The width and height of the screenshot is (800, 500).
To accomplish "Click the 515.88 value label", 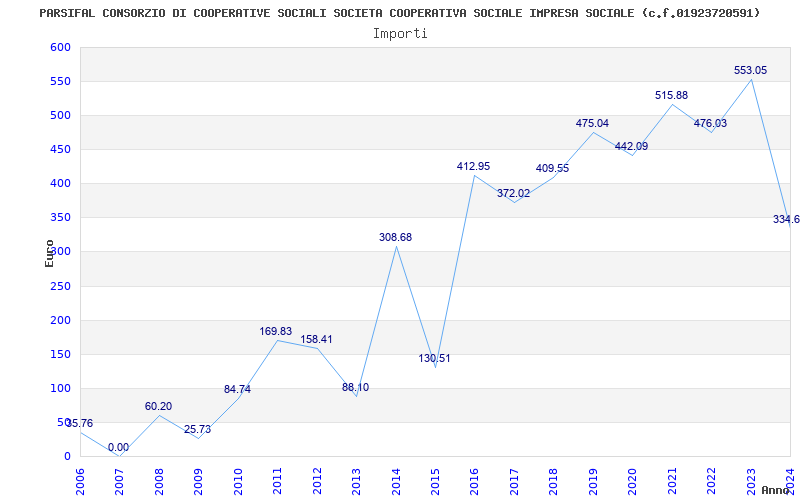I will coord(671,95).
